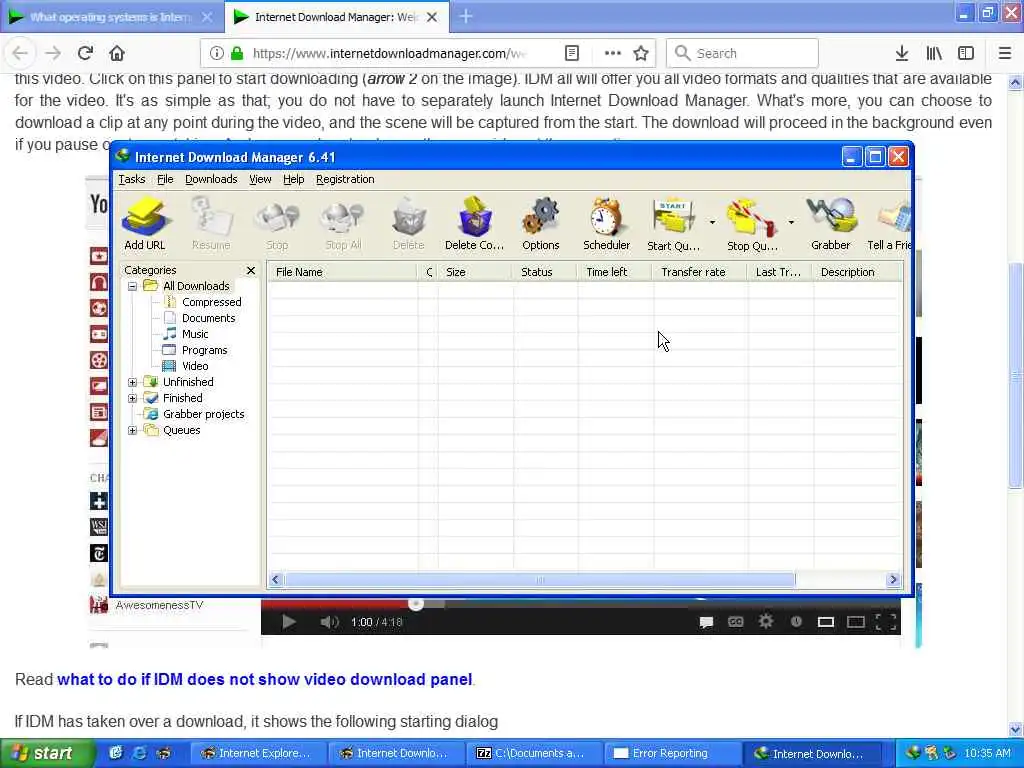This screenshot has height=768, width=1024.
Task: Sort by the Status column header
Action: click(x=545, y=272)
